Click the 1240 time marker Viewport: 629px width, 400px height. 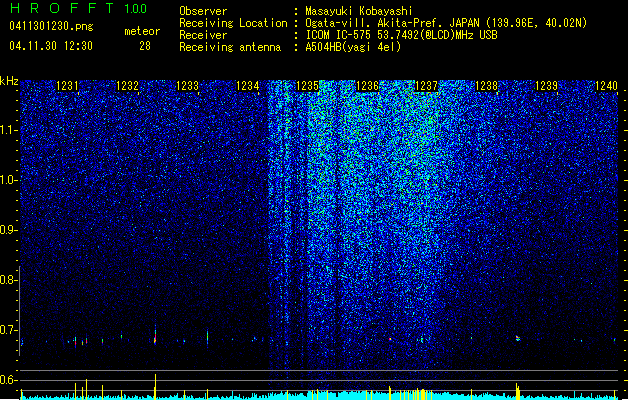[x=607, y=86]
